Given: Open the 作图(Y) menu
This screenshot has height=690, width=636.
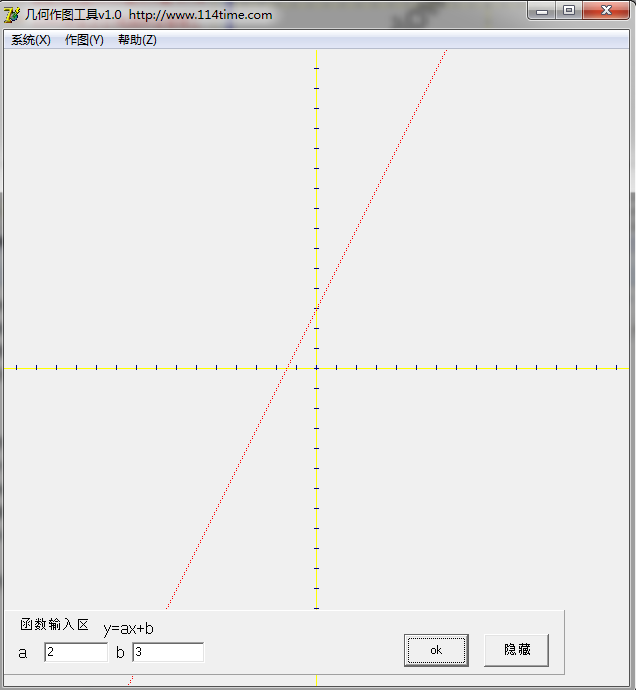Looking at the screenshot, I should point(84,40).
